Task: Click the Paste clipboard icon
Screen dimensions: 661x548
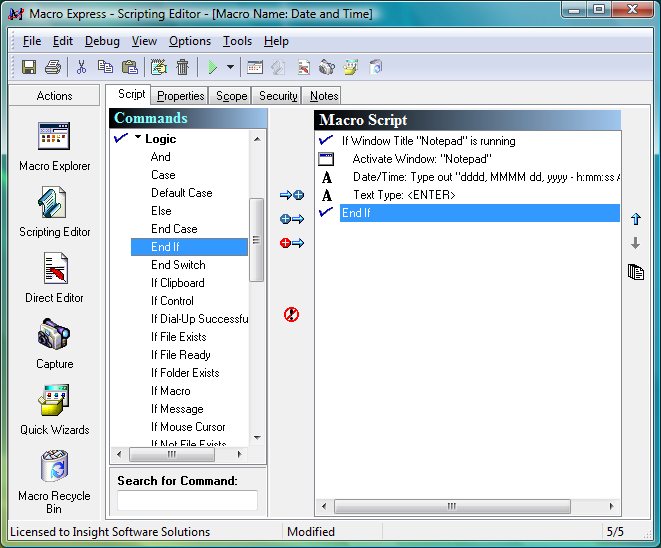Action: 129,67
